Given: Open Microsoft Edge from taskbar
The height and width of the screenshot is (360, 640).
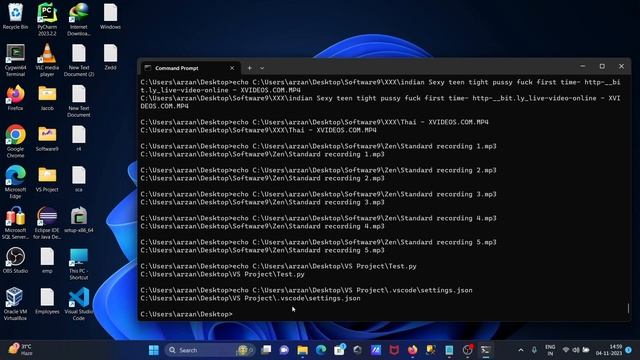Looking at the screenshot, I should tap(321, 350).
